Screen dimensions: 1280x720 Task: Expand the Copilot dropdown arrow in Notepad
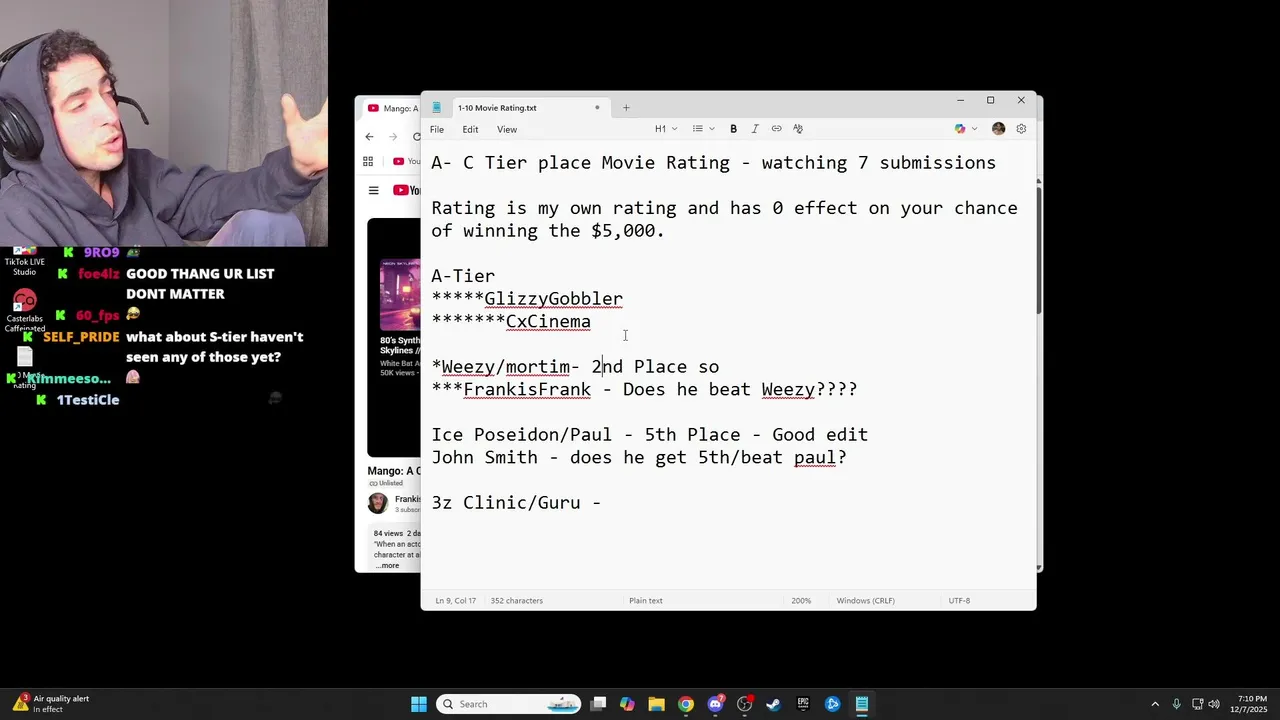coord(975,129)
